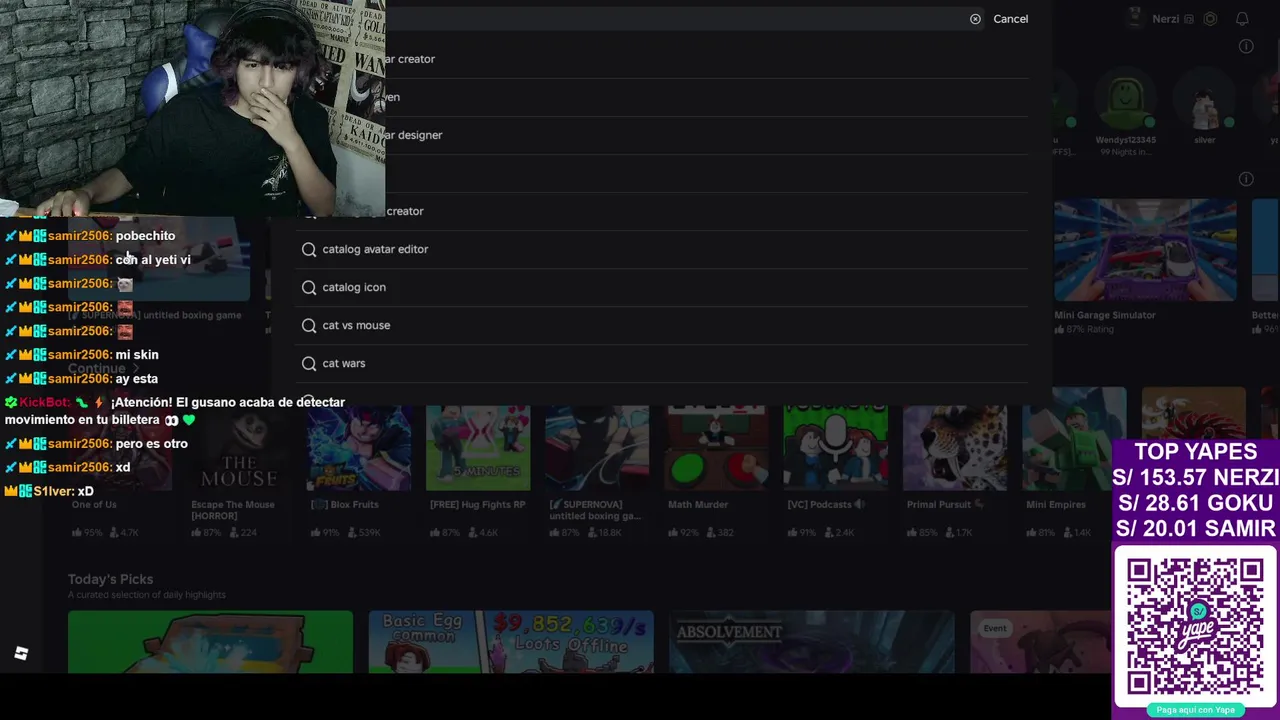Click the 'One of Us' game title
The image size is (1280, 720).
94,505
